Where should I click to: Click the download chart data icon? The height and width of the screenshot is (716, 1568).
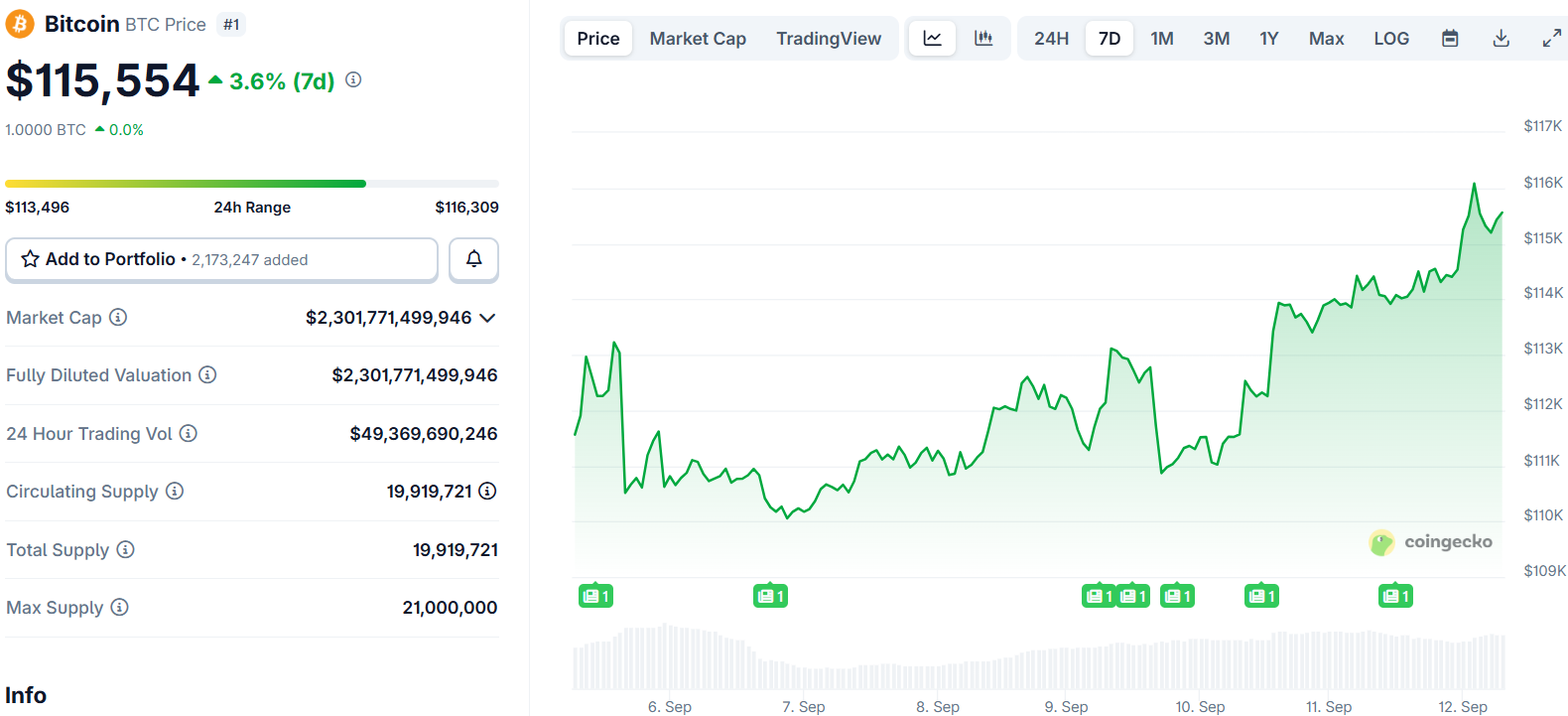[x=1502, y=39]
